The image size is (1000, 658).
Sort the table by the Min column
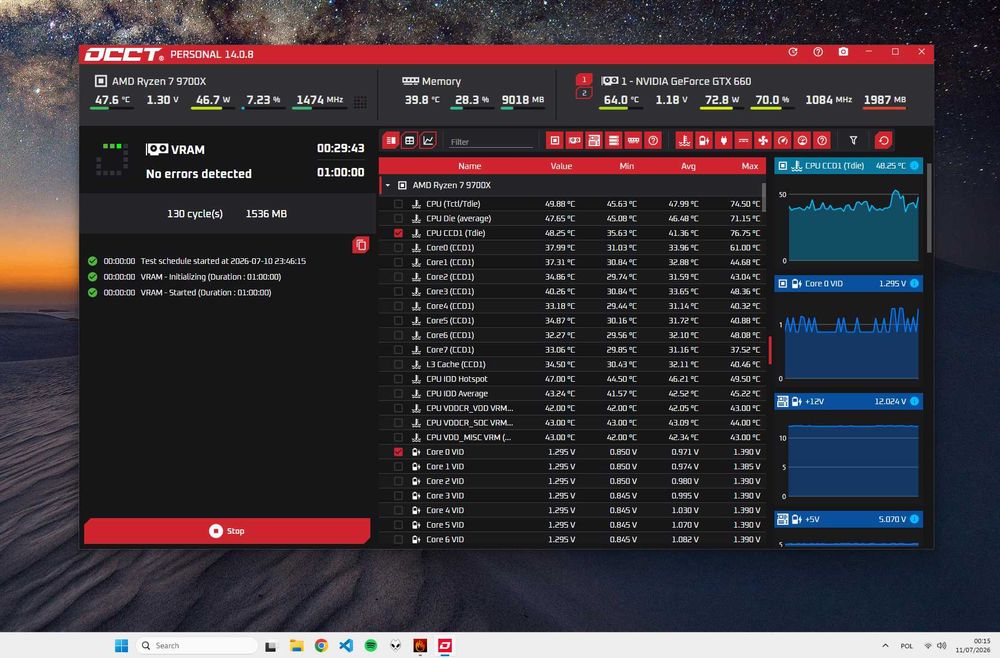coord(626,166)
